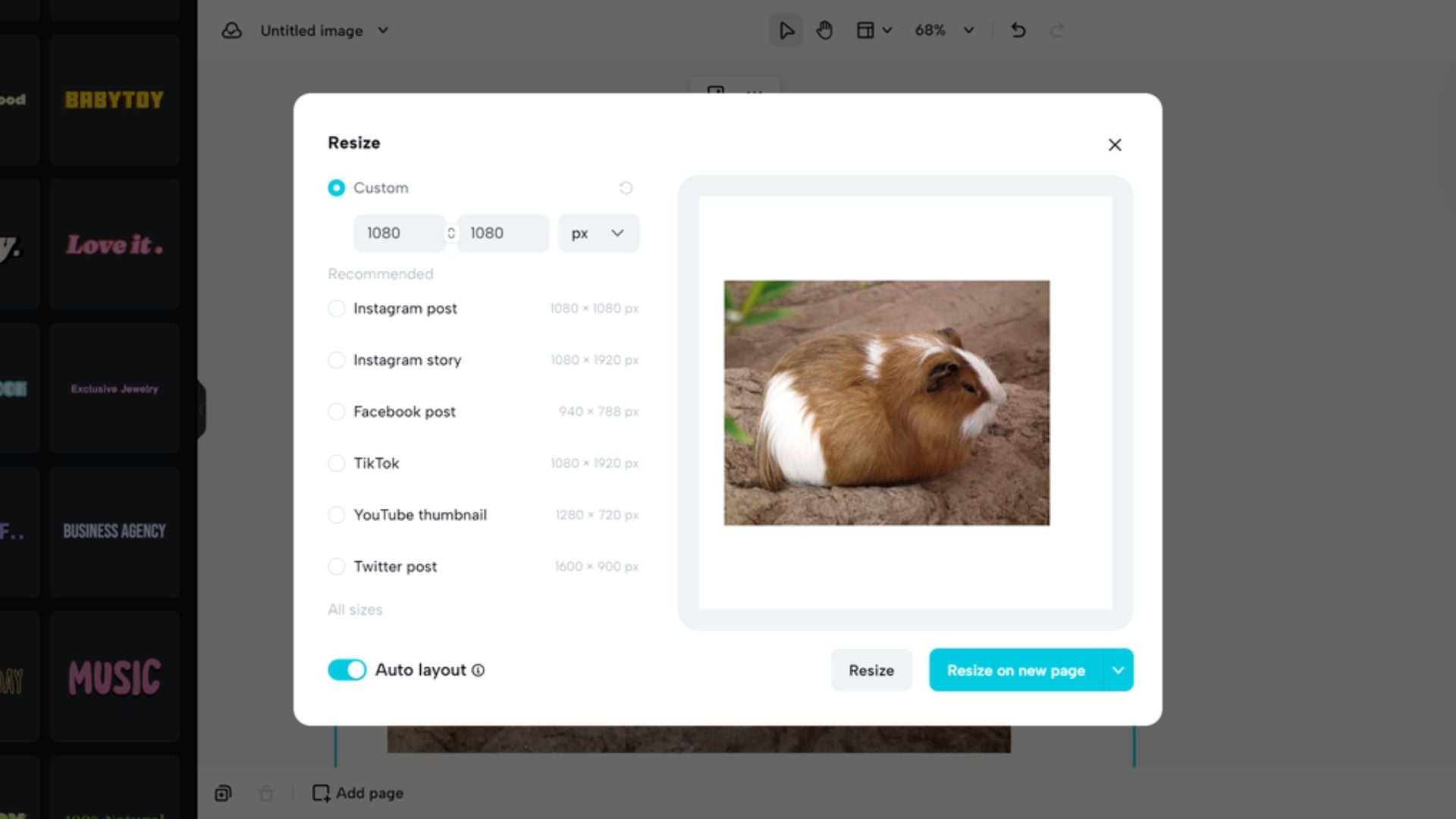Click the Resize button
This screenshot has width=1456, height=819.
(x=871, y=670)
